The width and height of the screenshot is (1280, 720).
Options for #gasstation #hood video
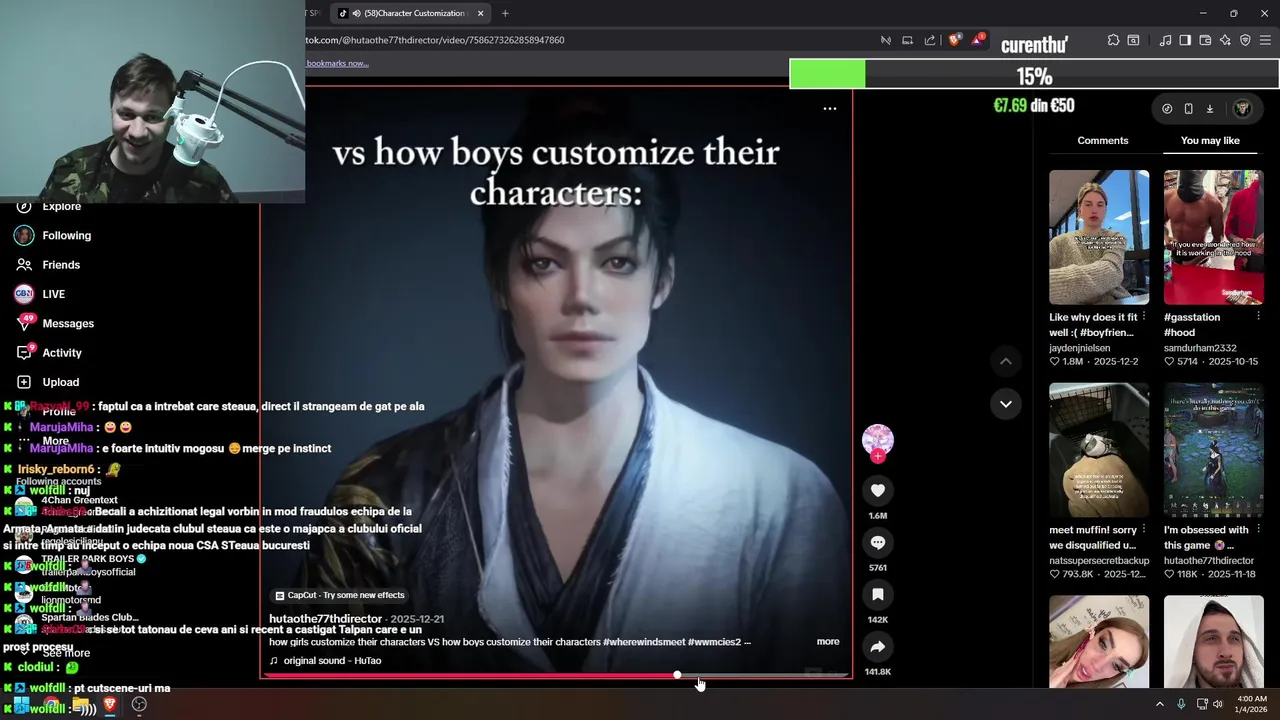click(1258, 317)
